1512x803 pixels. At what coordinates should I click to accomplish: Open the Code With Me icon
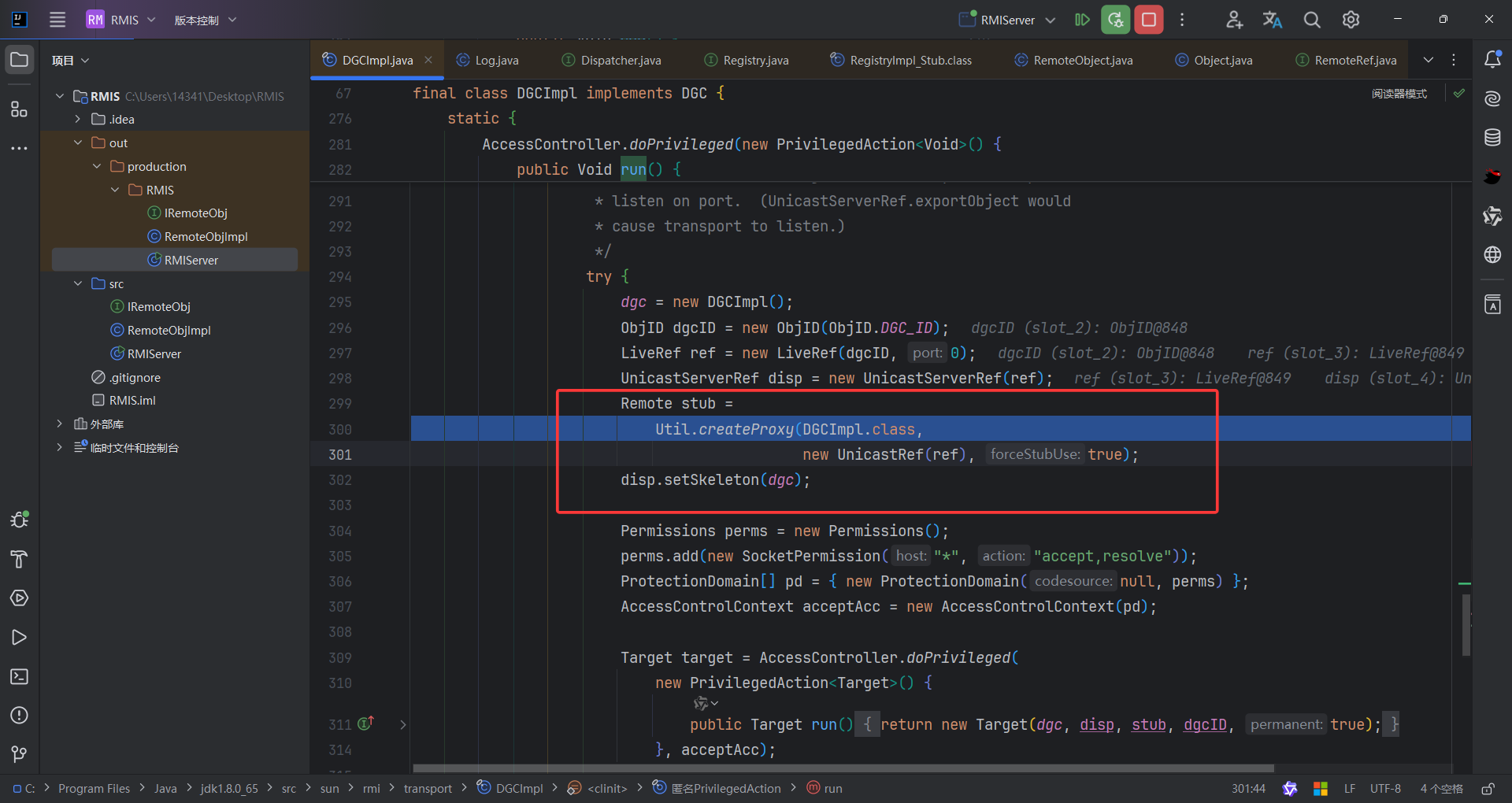tap(1234, 20)
